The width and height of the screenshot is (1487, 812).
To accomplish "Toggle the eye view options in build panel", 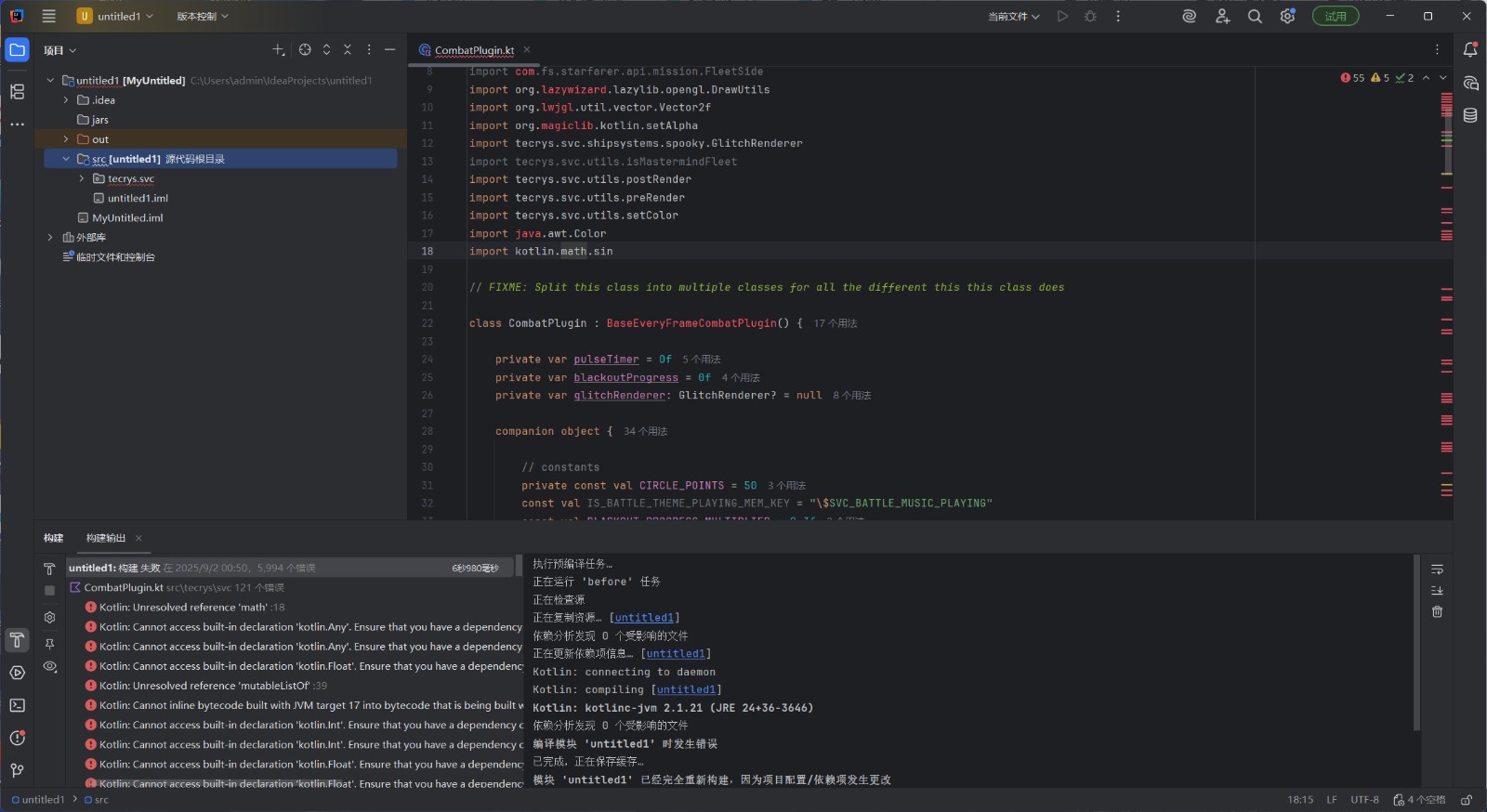I will pos(50,666).
